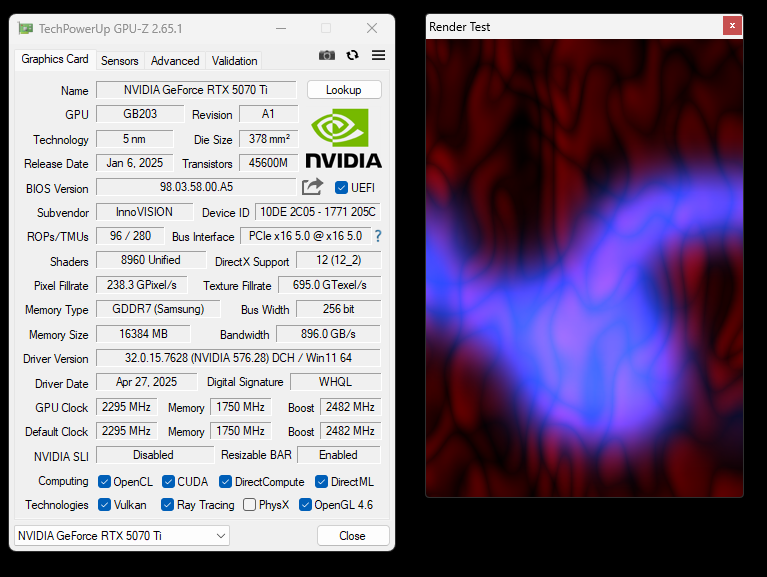Click the GPU field showing GB203
This screenshot has height=577, width=767.
140,114
